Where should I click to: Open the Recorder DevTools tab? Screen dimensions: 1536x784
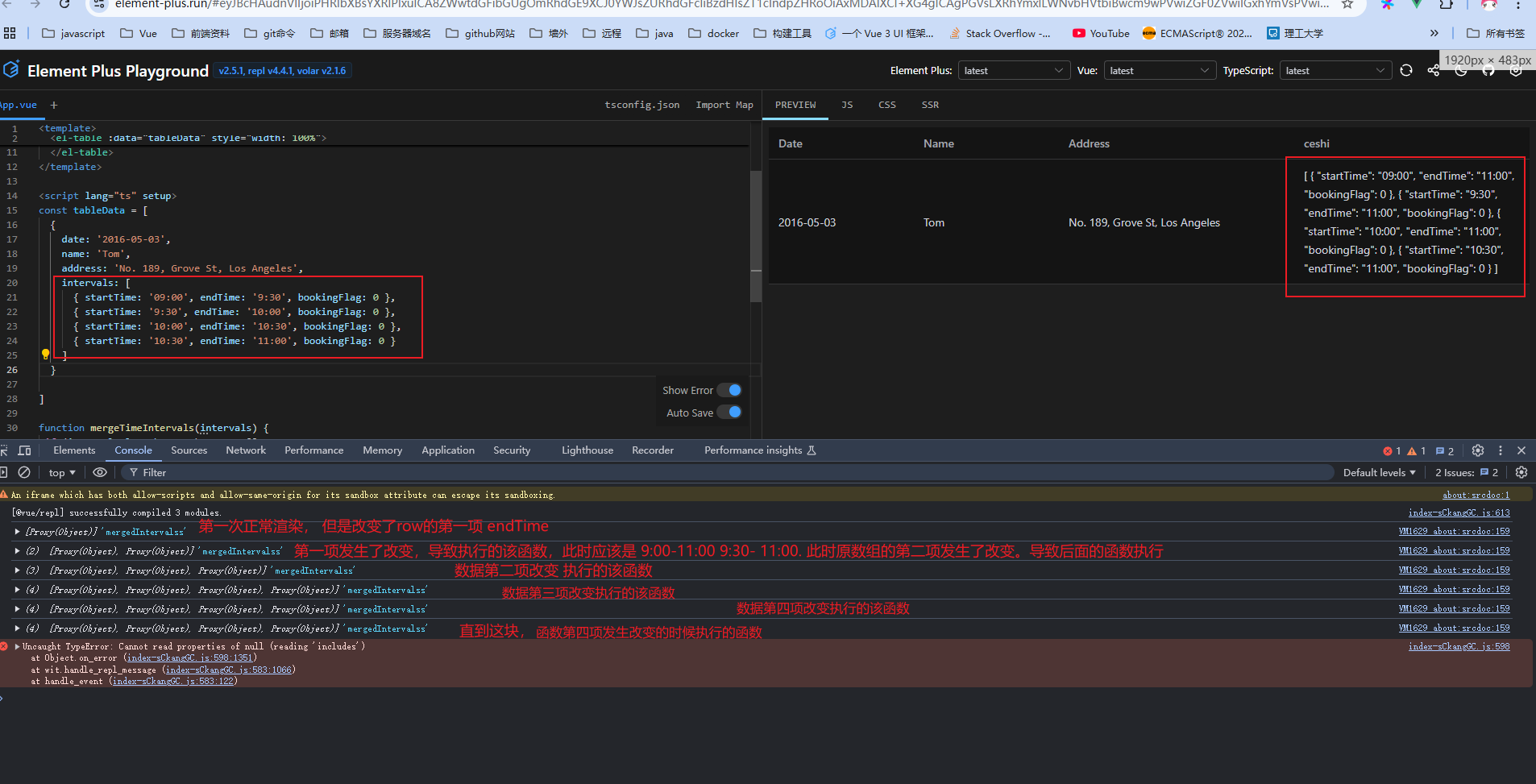(653, 450)
